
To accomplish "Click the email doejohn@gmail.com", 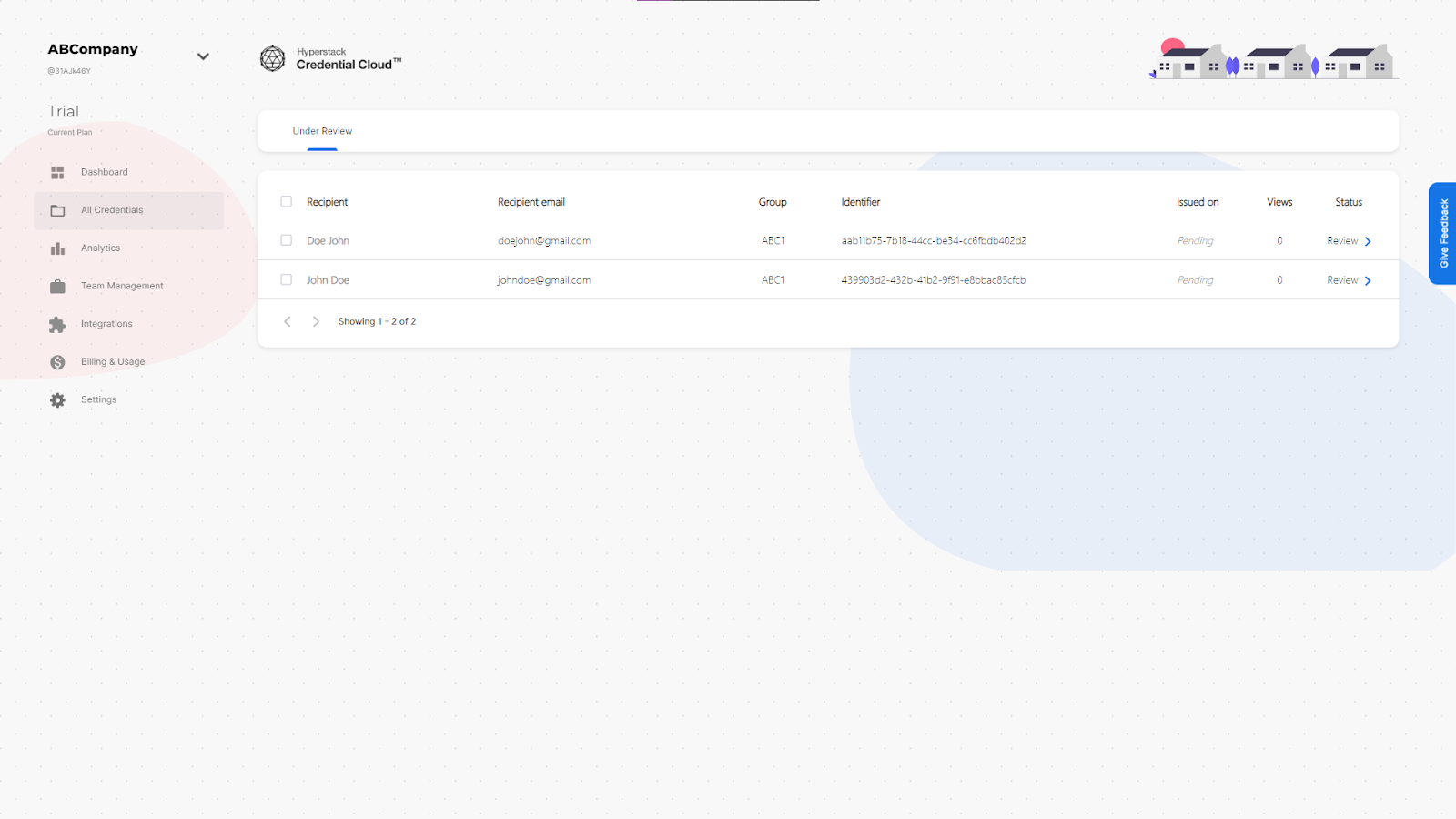I will point(544,241).
